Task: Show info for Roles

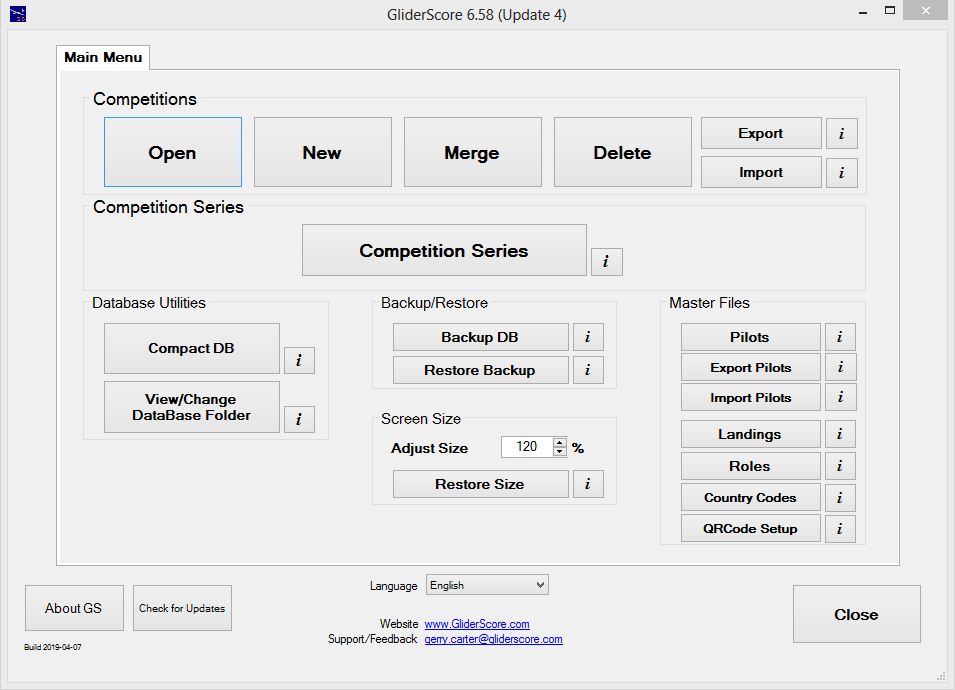Action: point(840,466)
